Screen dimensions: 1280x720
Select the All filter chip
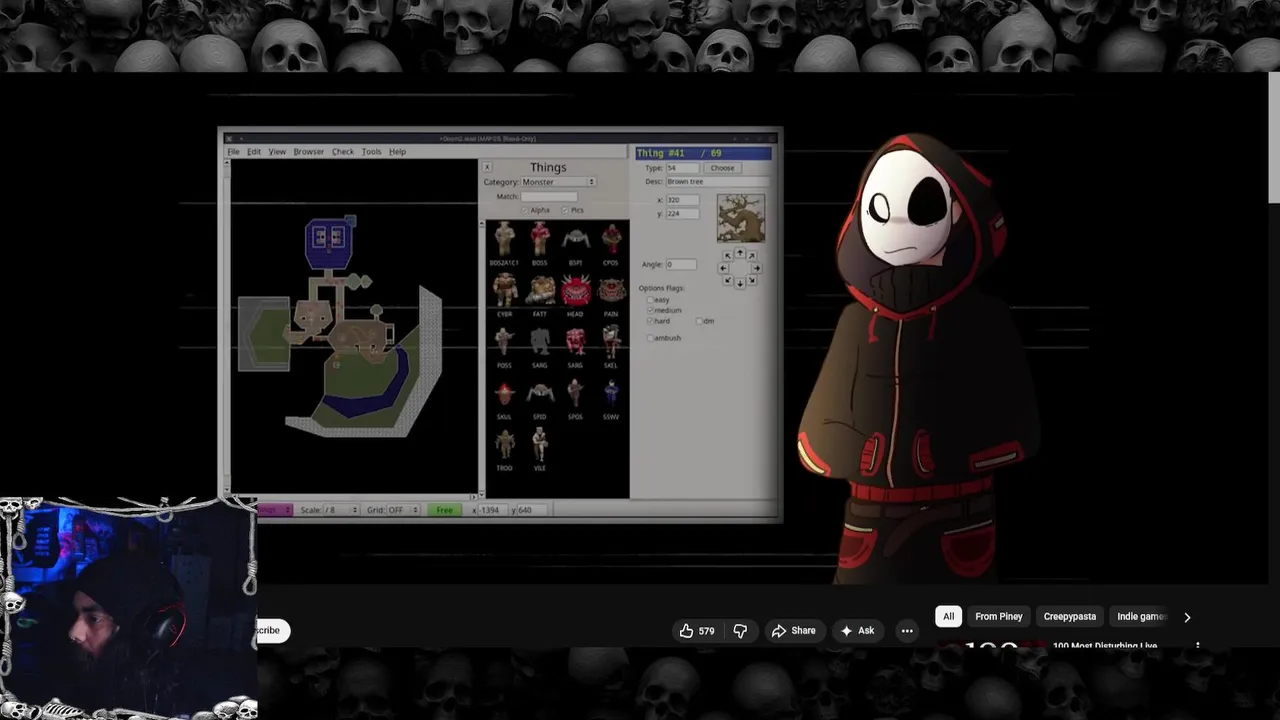[948, 617]
